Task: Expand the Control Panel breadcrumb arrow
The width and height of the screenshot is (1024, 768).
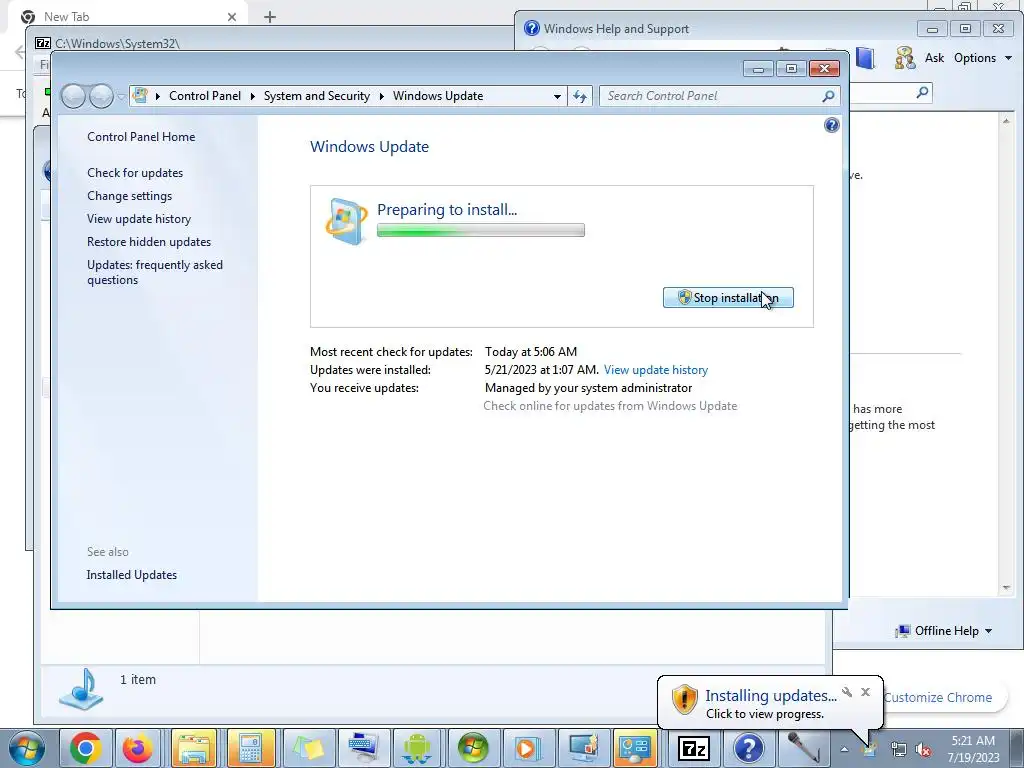Action: pos(252,96)
